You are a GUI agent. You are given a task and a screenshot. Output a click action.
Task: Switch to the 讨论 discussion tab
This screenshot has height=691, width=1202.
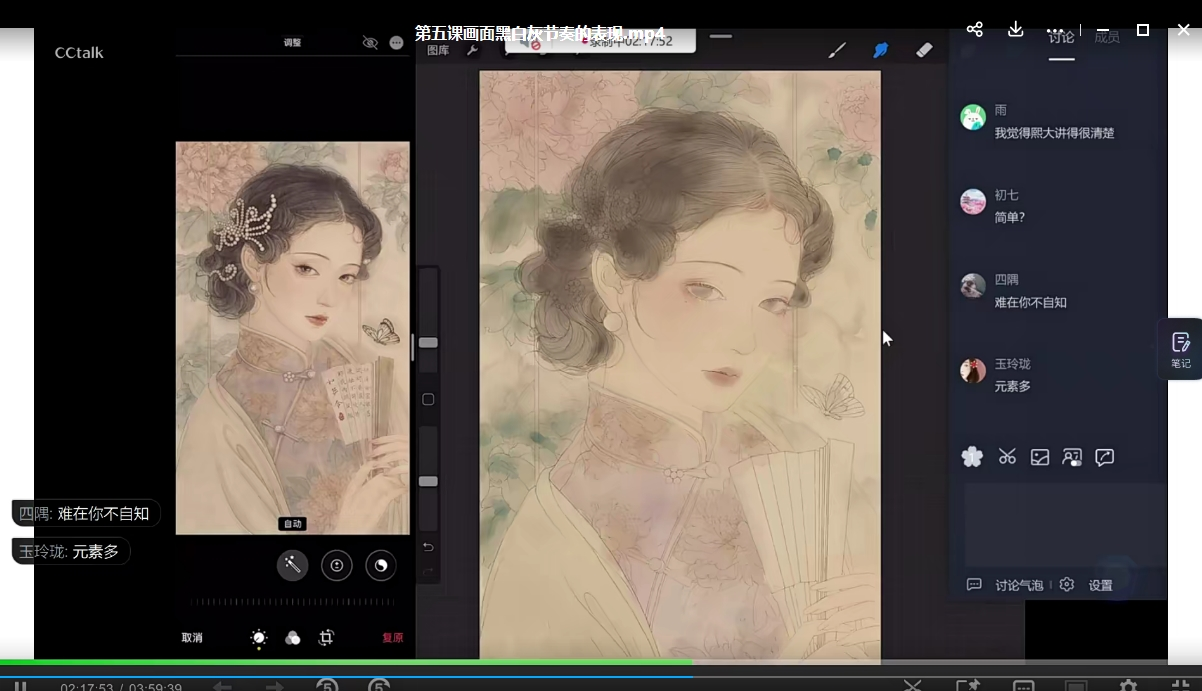tap(1061, 37)
